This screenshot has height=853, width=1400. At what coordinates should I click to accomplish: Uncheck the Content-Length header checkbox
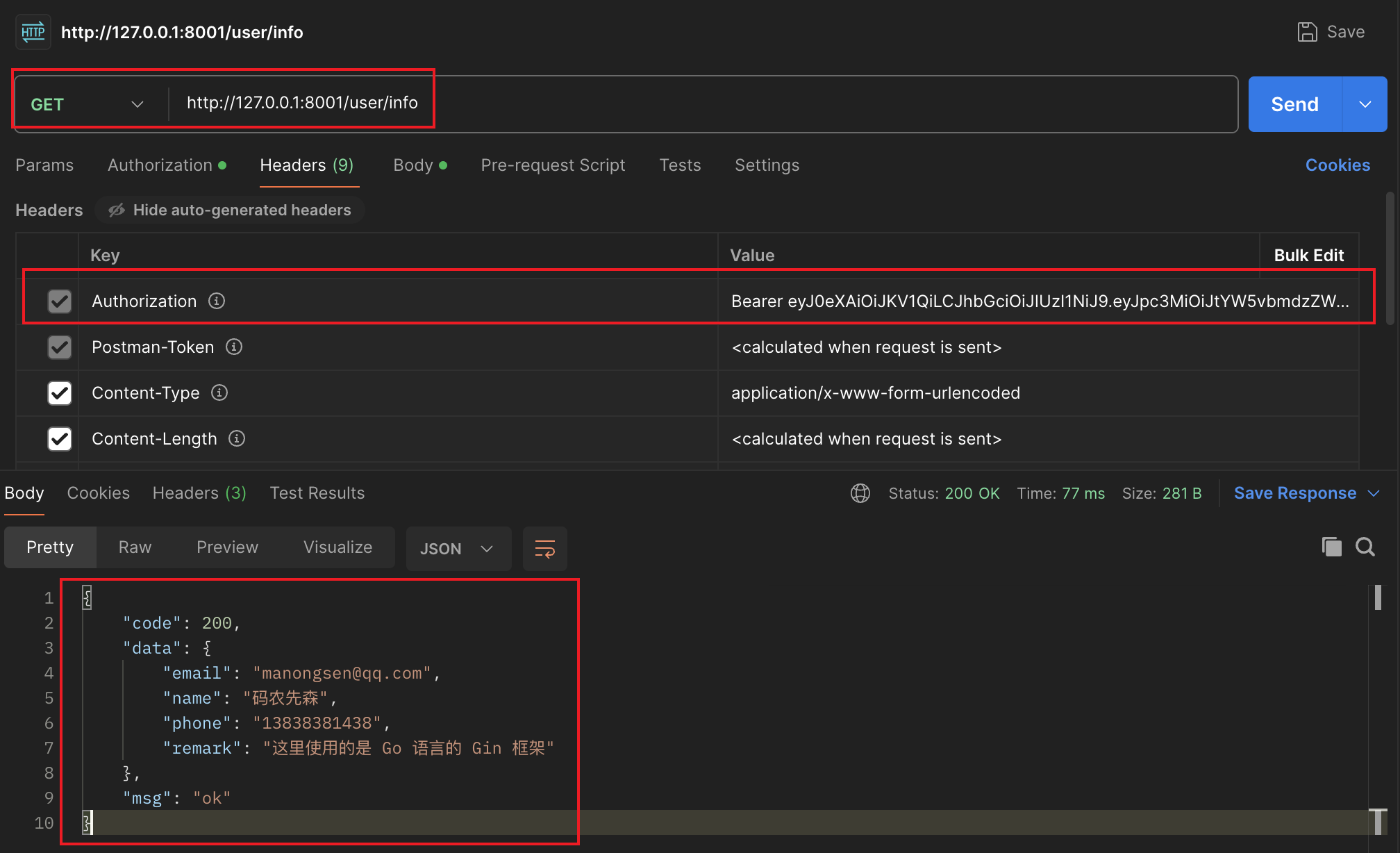60,438
